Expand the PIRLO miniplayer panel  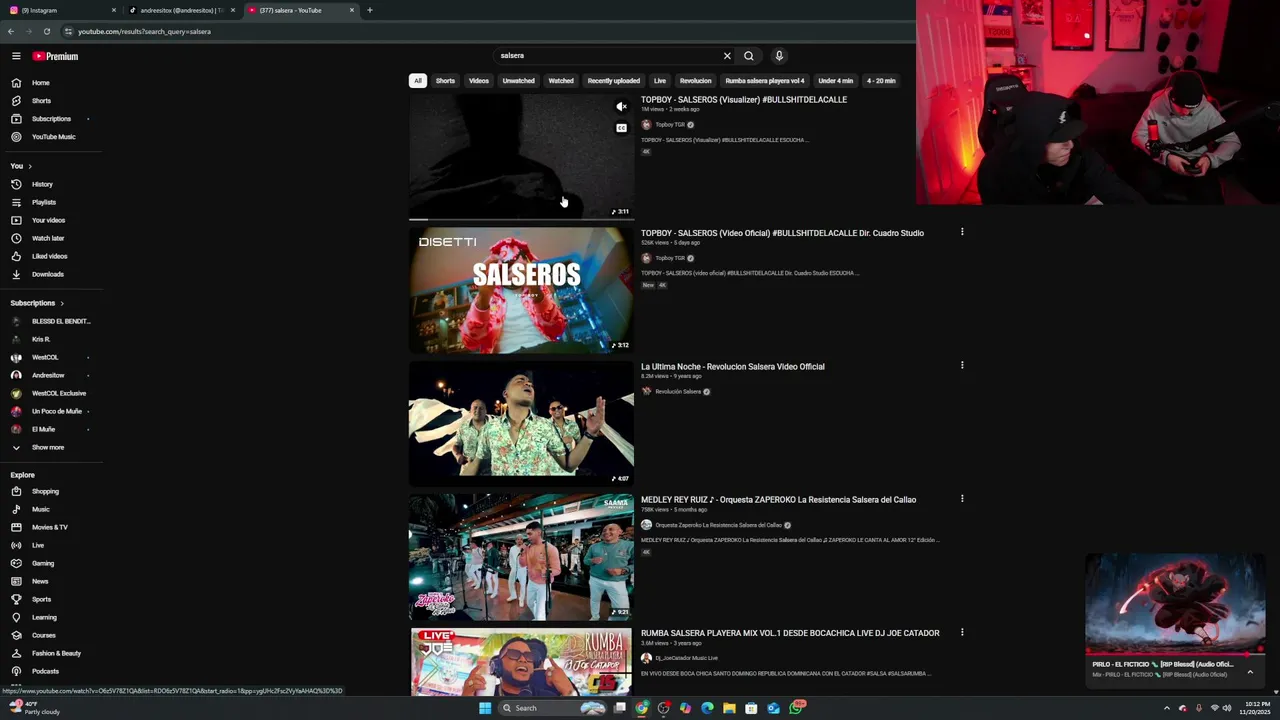pos(1250,672)
